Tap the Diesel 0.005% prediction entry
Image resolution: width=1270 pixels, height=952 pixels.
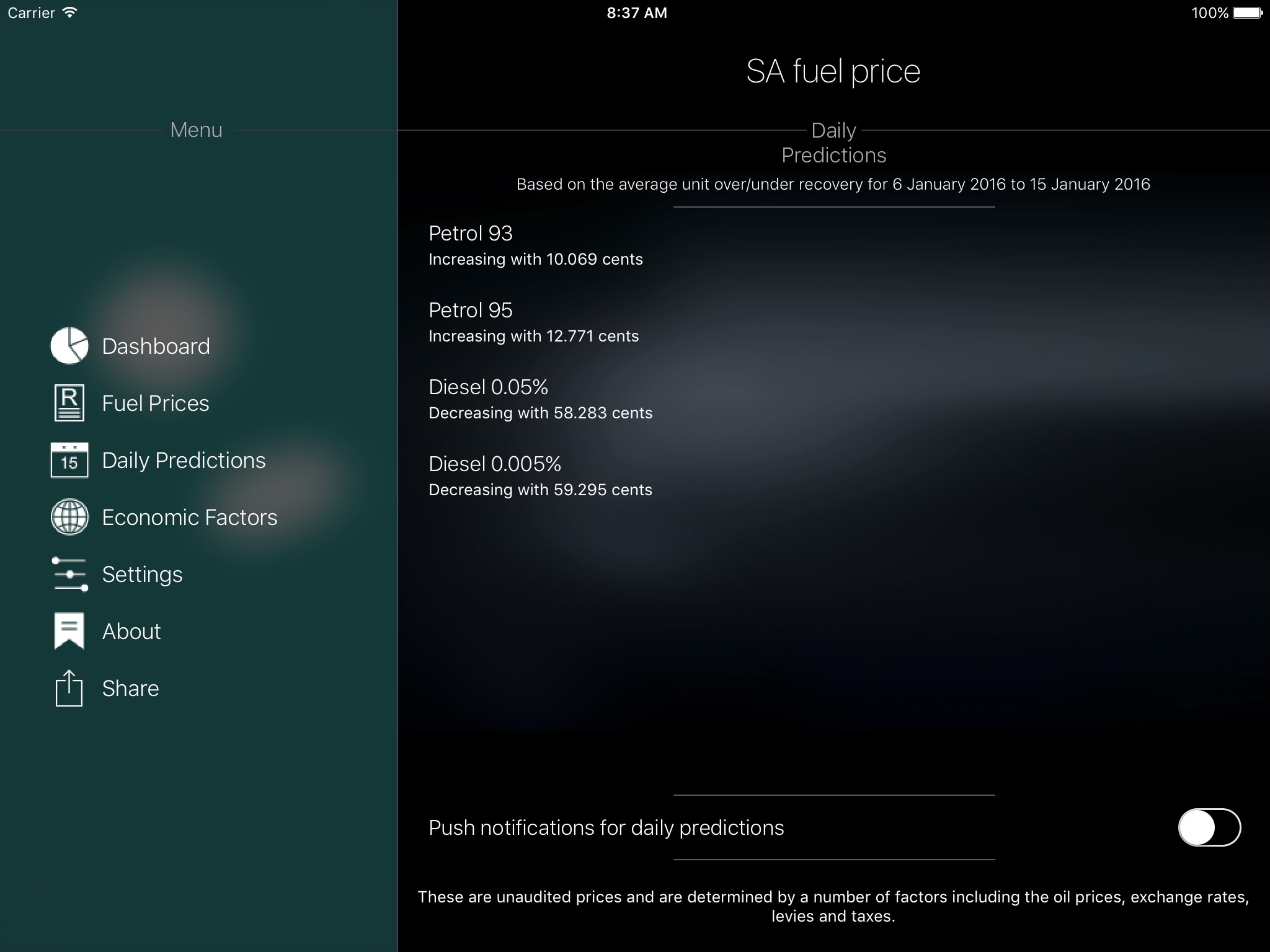[x=540, y=476]
